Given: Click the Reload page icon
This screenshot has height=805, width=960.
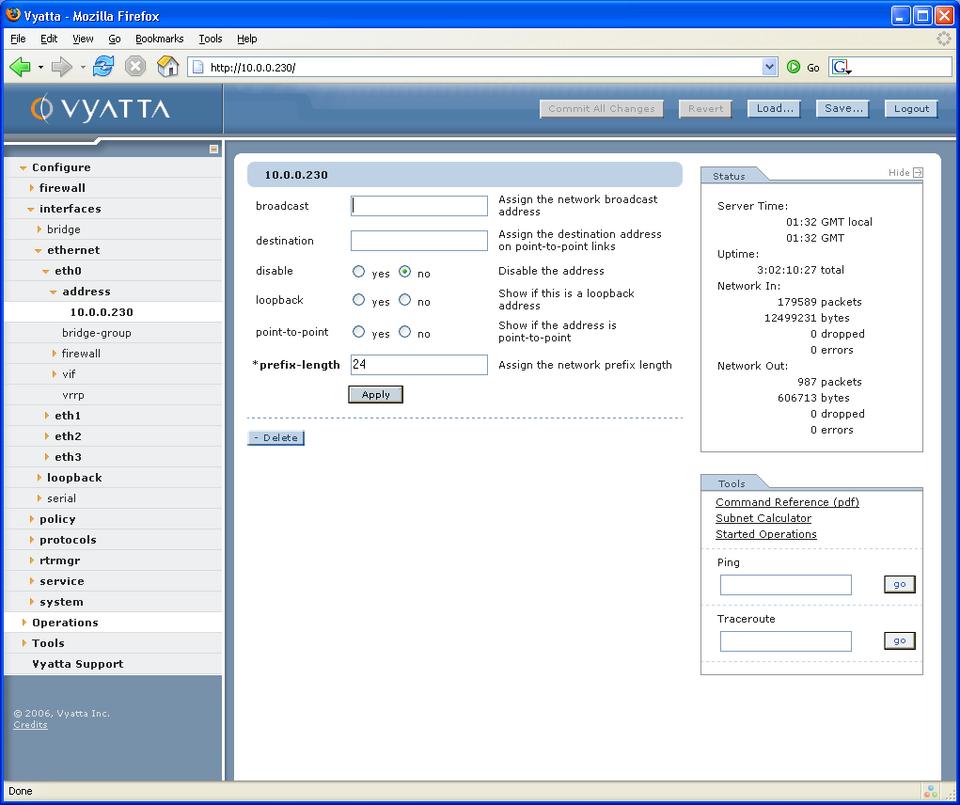Looking at the screenshot, I should [x=103, y=67].
